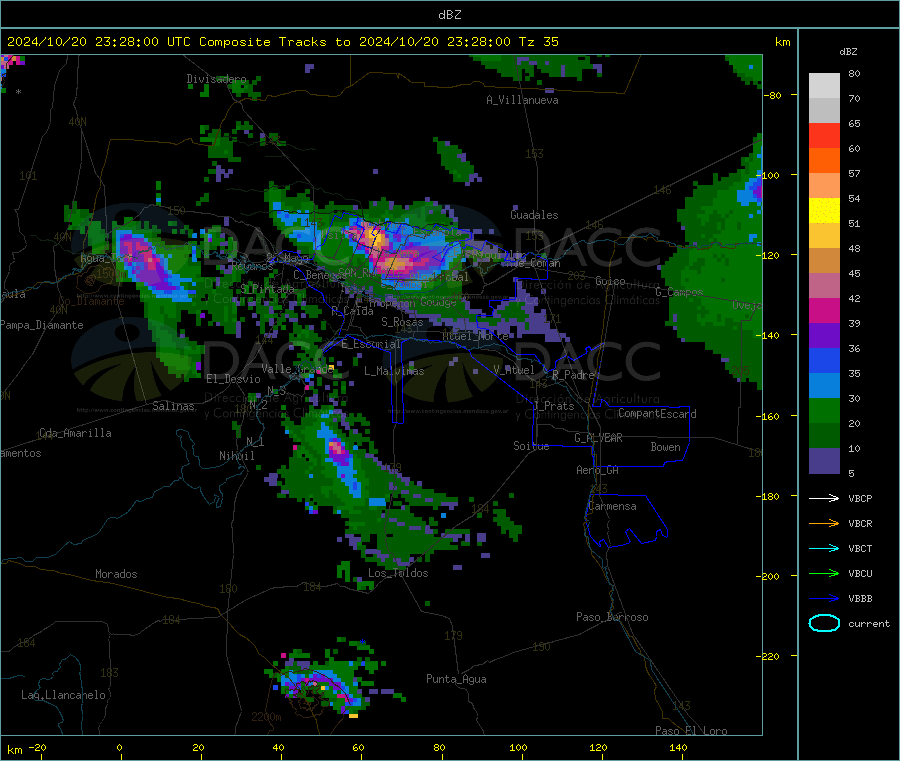Click the 'Aero_GA' map label

597,470
